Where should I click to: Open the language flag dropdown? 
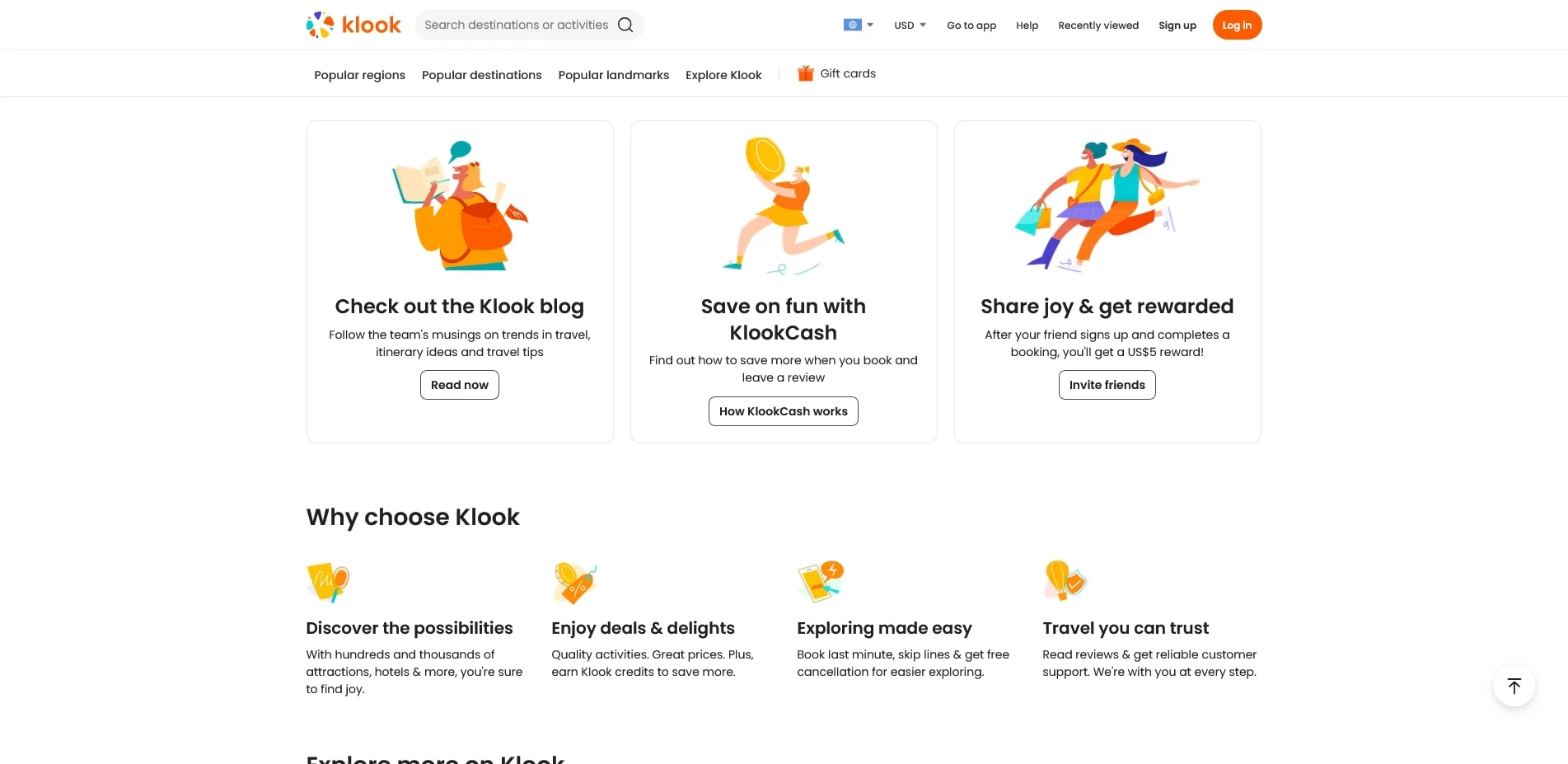pos(858,25)
